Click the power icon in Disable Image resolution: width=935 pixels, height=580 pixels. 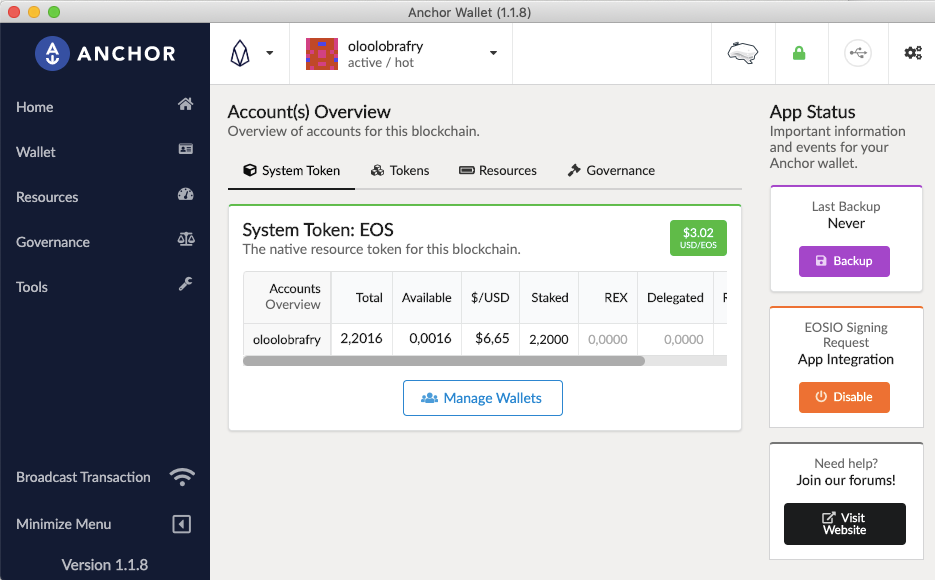coord(821,396)
